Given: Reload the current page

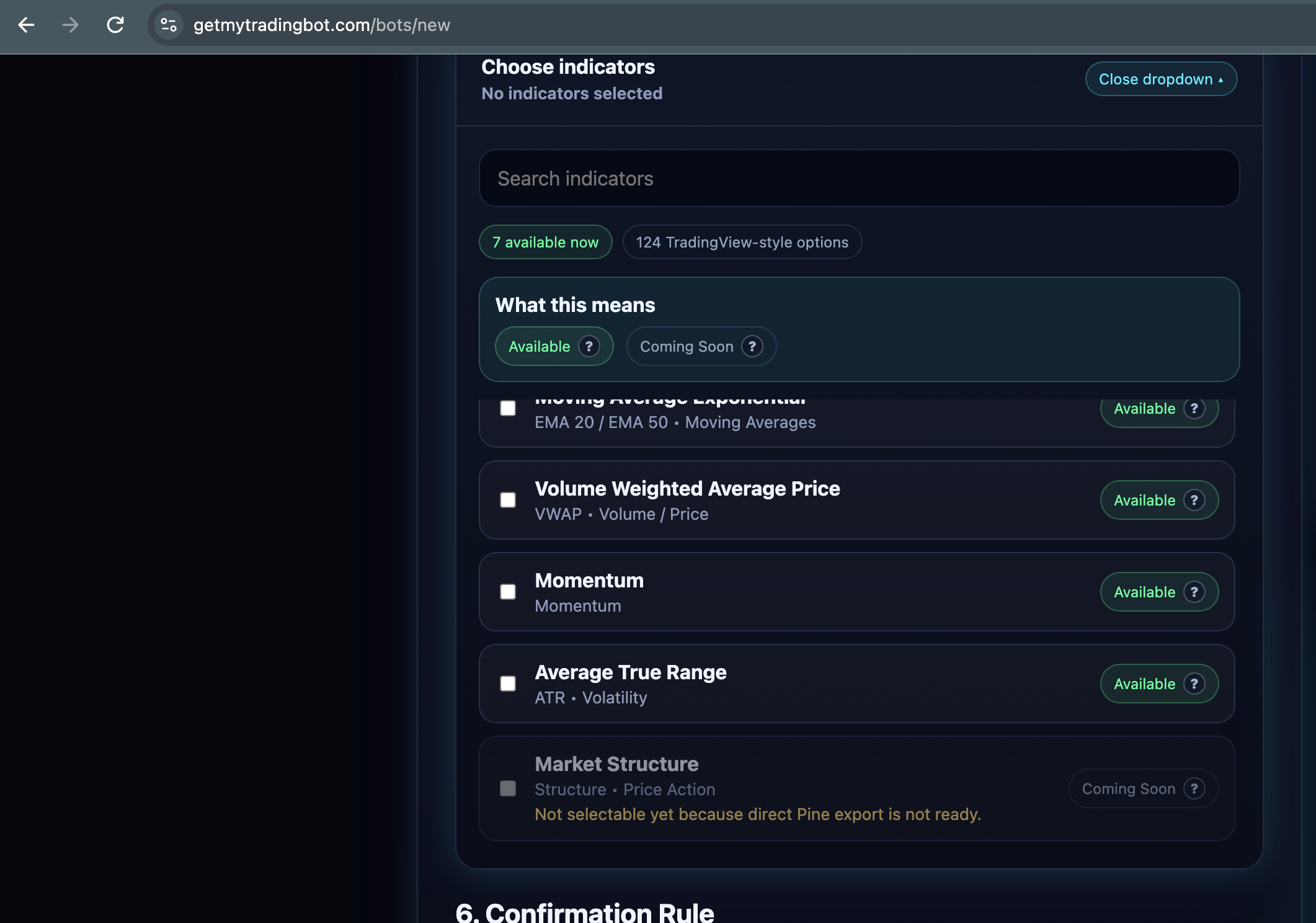Looking at the screenshot, I should click(115, 25).
